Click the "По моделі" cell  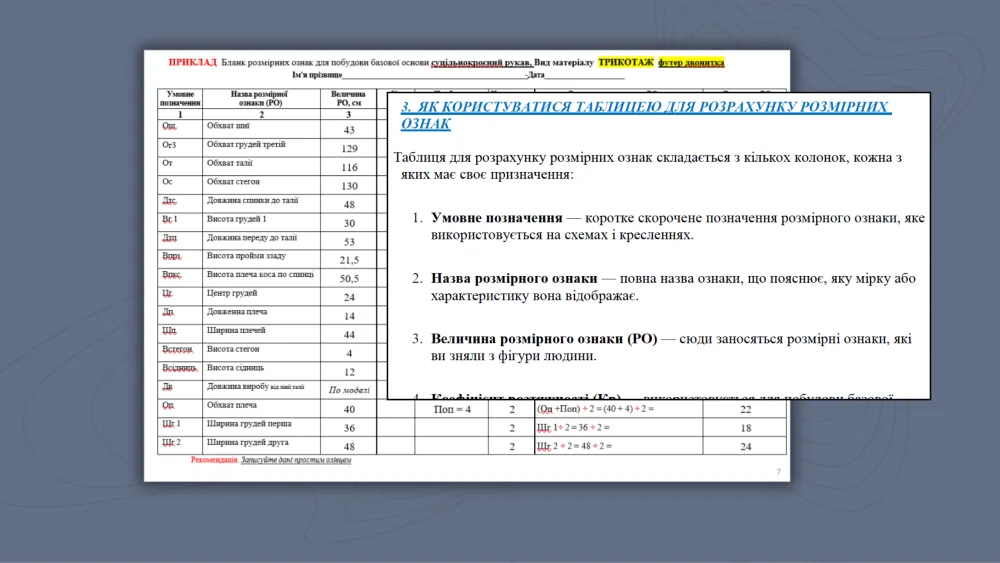tap(349, 390)
